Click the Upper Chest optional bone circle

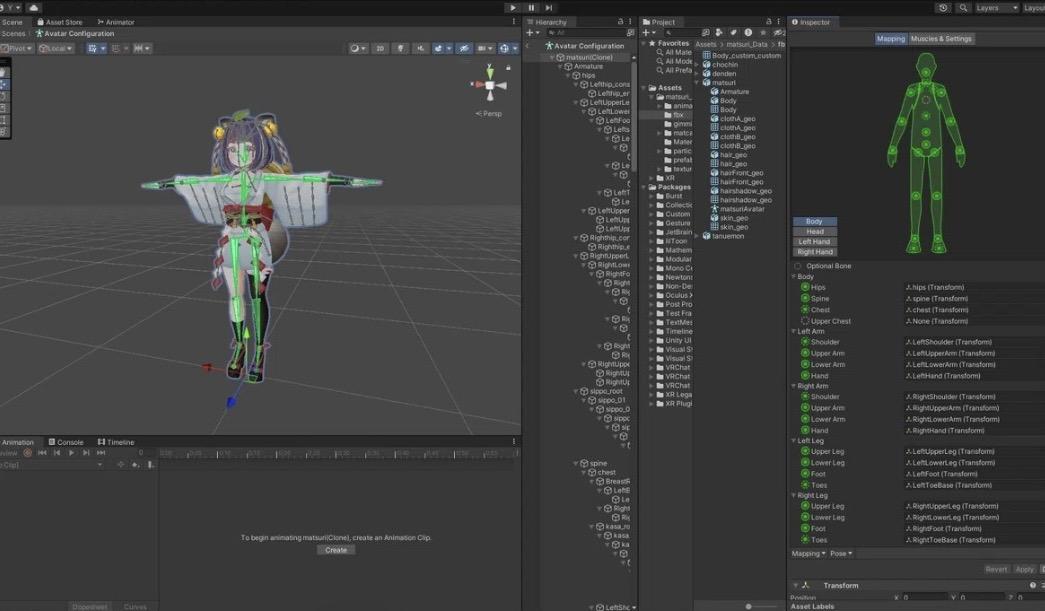(x=805, y=321)
